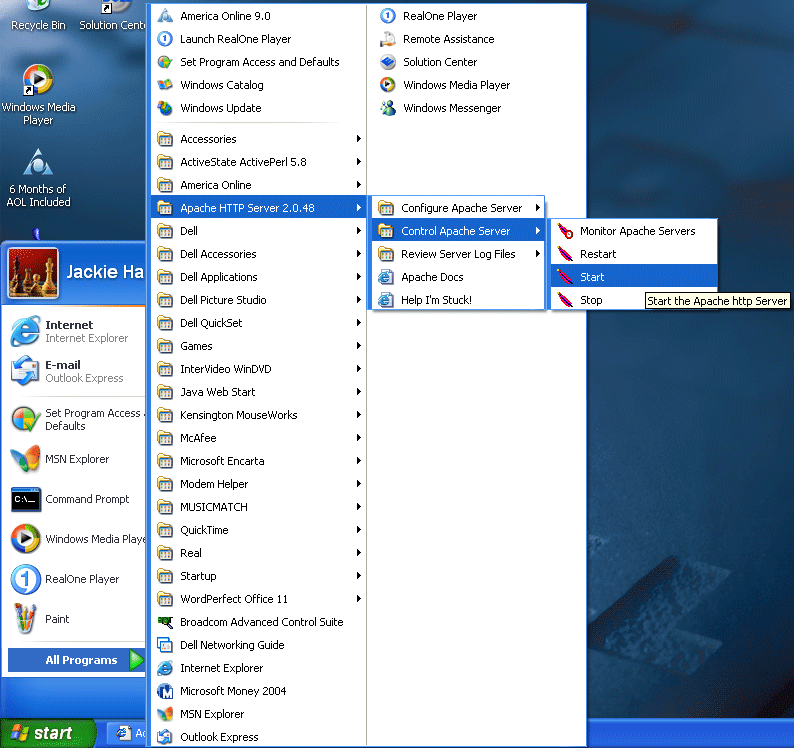The image size is (794, 748).
Task: Click the taskbar Internet Explorer window button
Action: coord(128,733)
